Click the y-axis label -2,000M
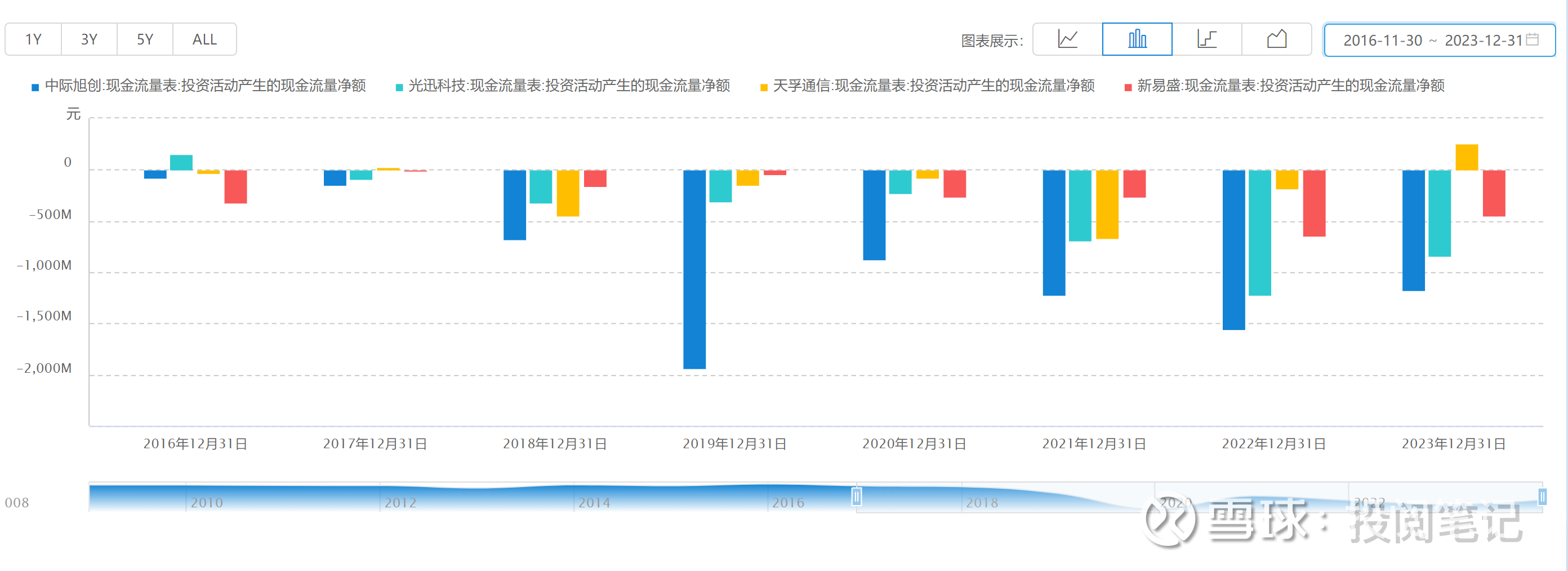 click(44, 368)
